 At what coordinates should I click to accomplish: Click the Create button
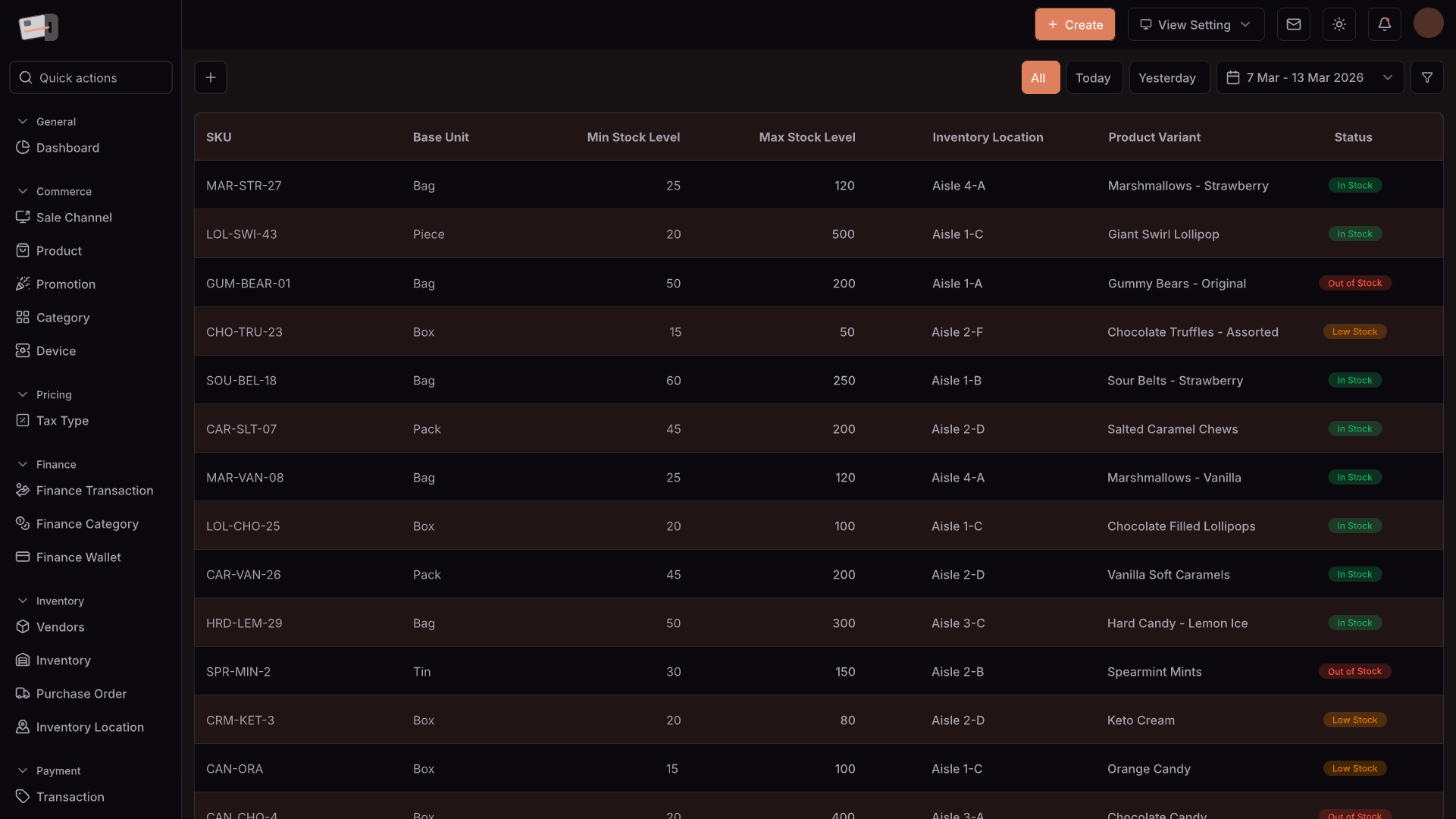coord(1074,24)
